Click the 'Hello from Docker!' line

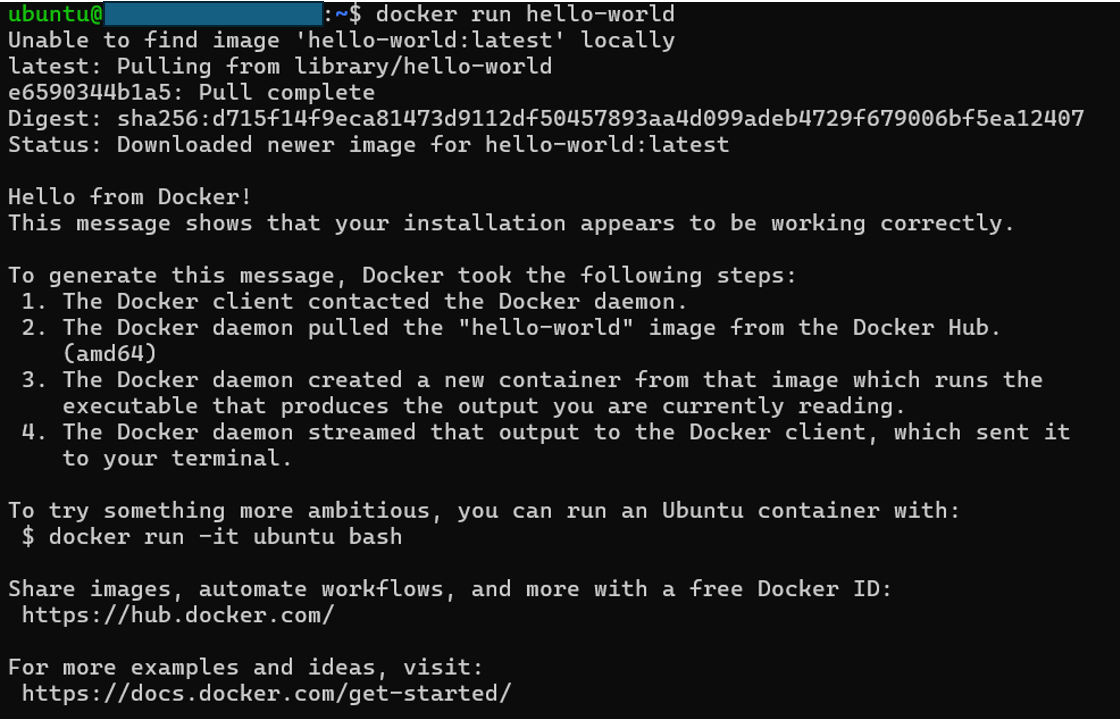[130, 197]
